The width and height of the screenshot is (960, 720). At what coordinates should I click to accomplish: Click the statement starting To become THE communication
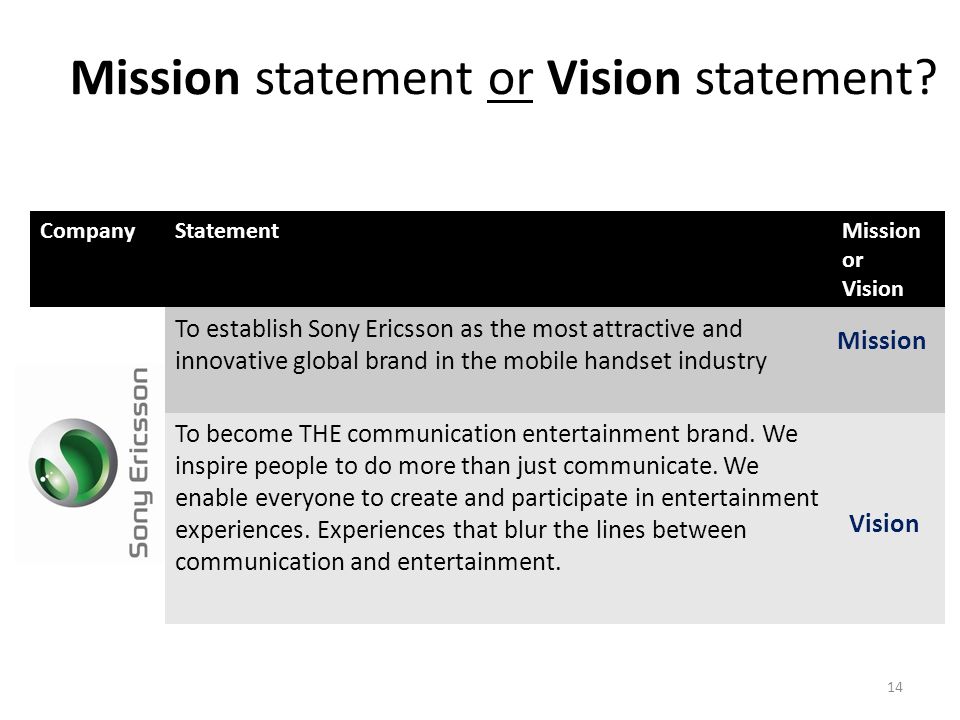point(497,498)
